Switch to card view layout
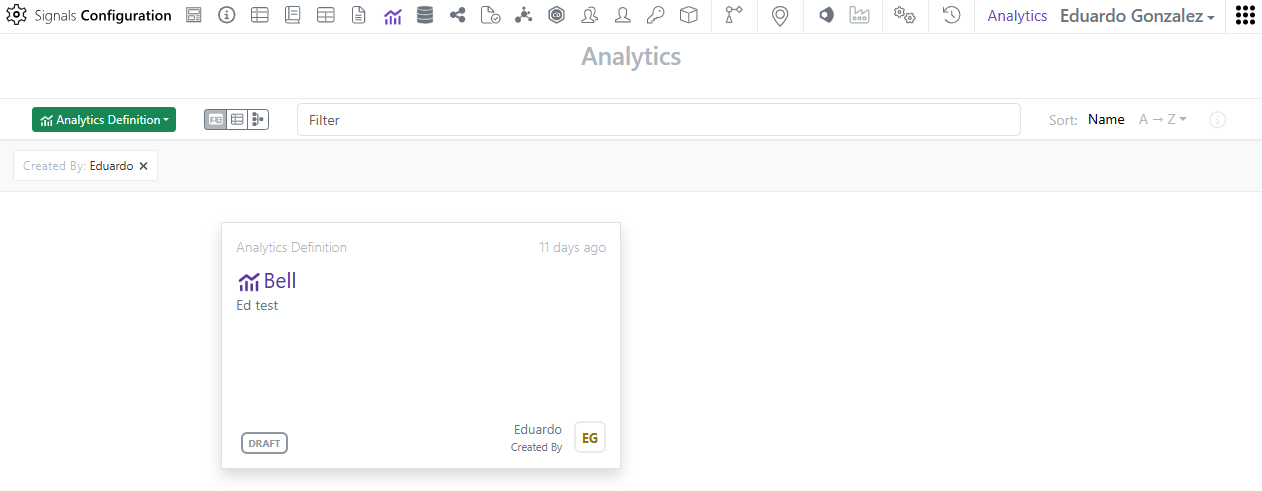Image resolution: width=1262 pixels, height=491 pixels. (216, 120)
